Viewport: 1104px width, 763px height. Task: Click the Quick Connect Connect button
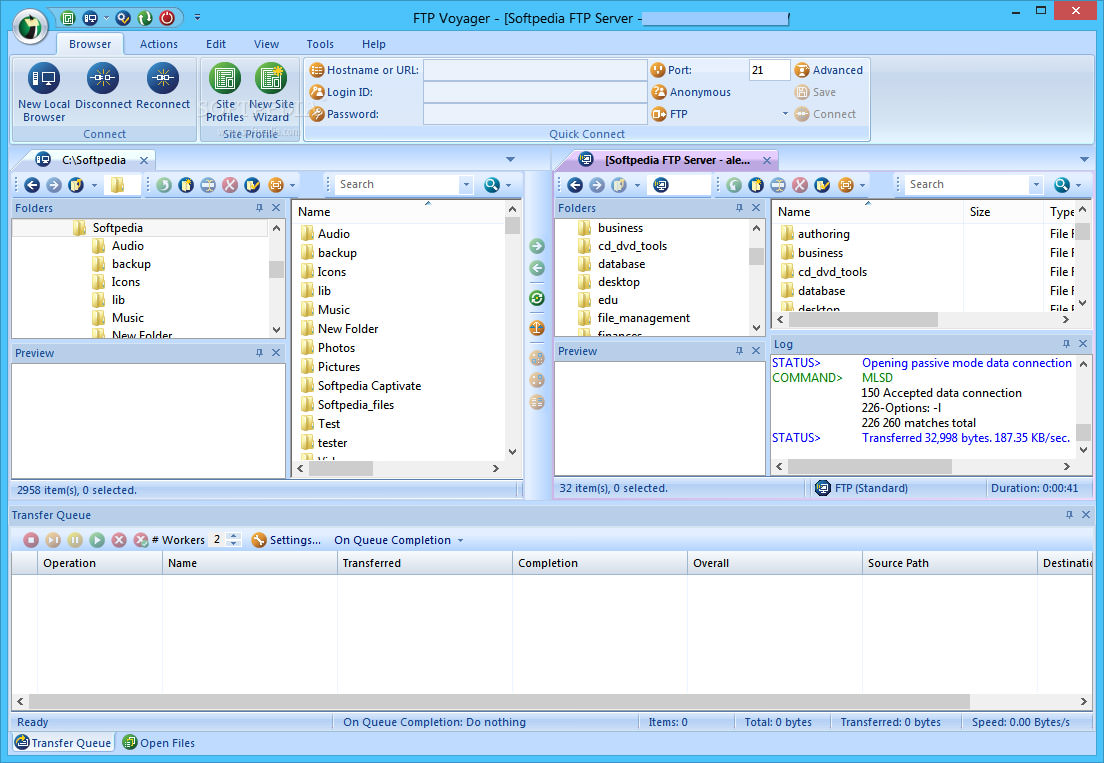coord(825,114)
